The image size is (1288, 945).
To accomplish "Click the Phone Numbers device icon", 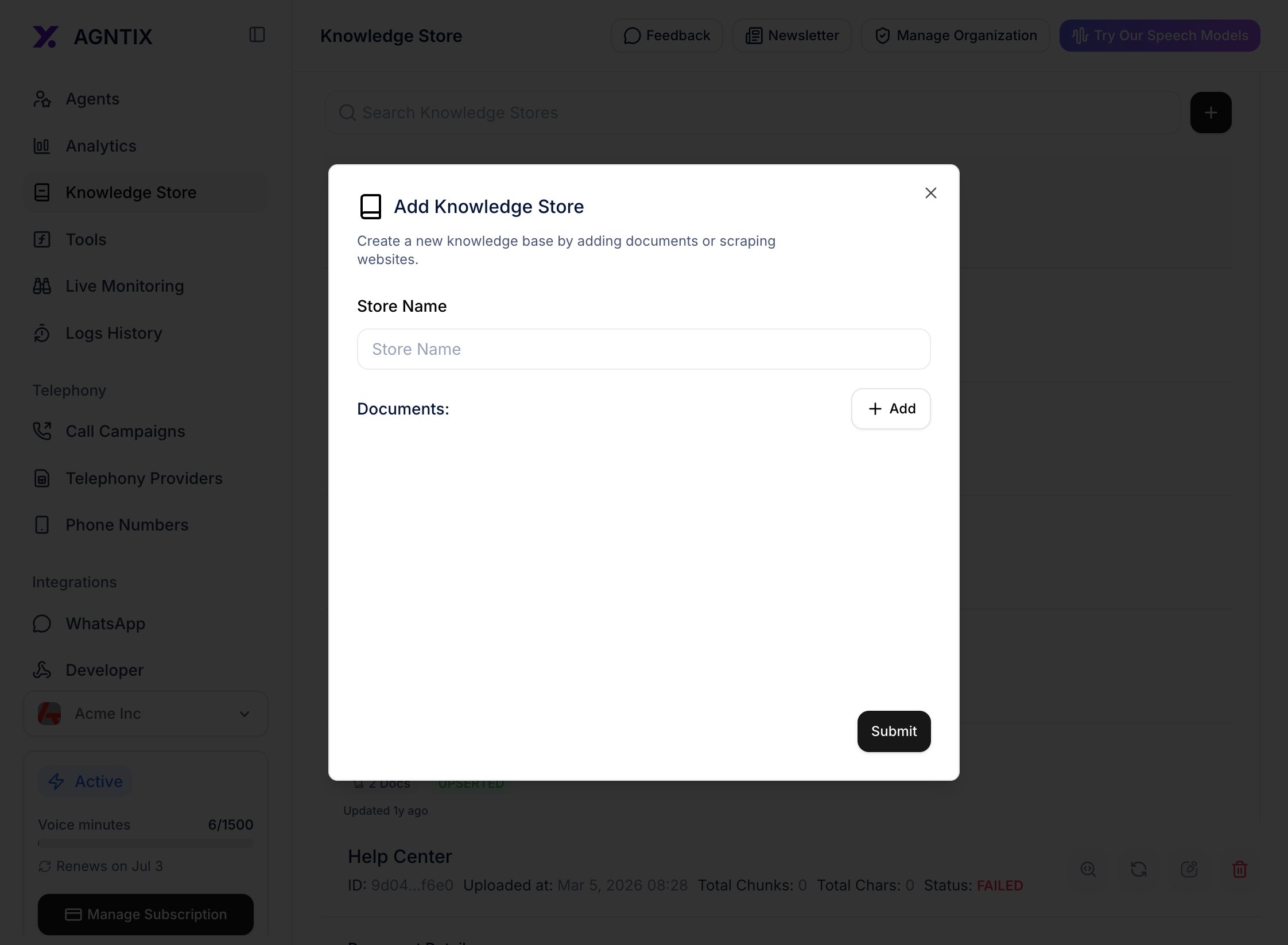I will pos(42,525).
